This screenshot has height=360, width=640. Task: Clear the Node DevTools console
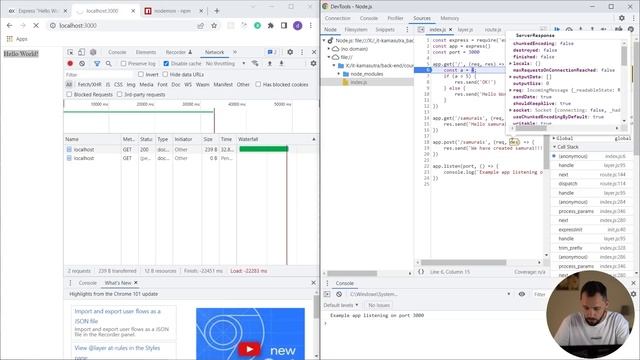tap(339, 294)
